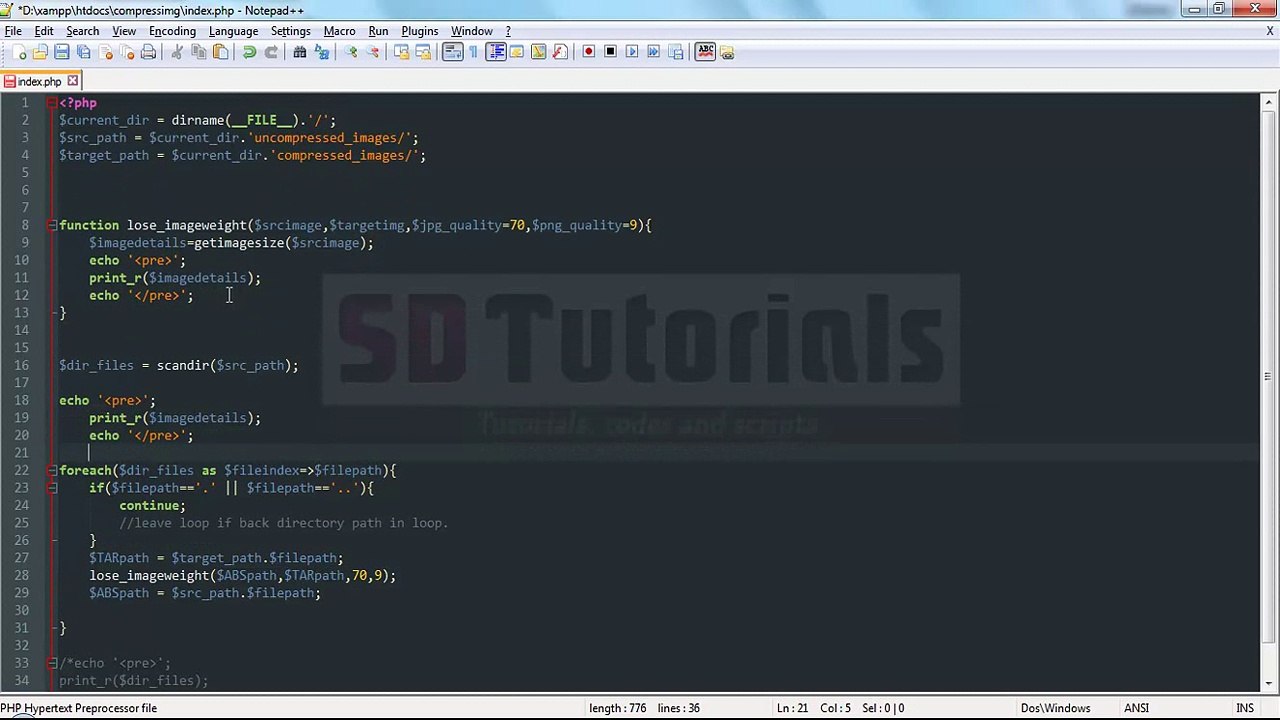This screenshot has height=720, width=1280.
Task: Click the Redo toolbar arrow
Action: click(270, 52)
